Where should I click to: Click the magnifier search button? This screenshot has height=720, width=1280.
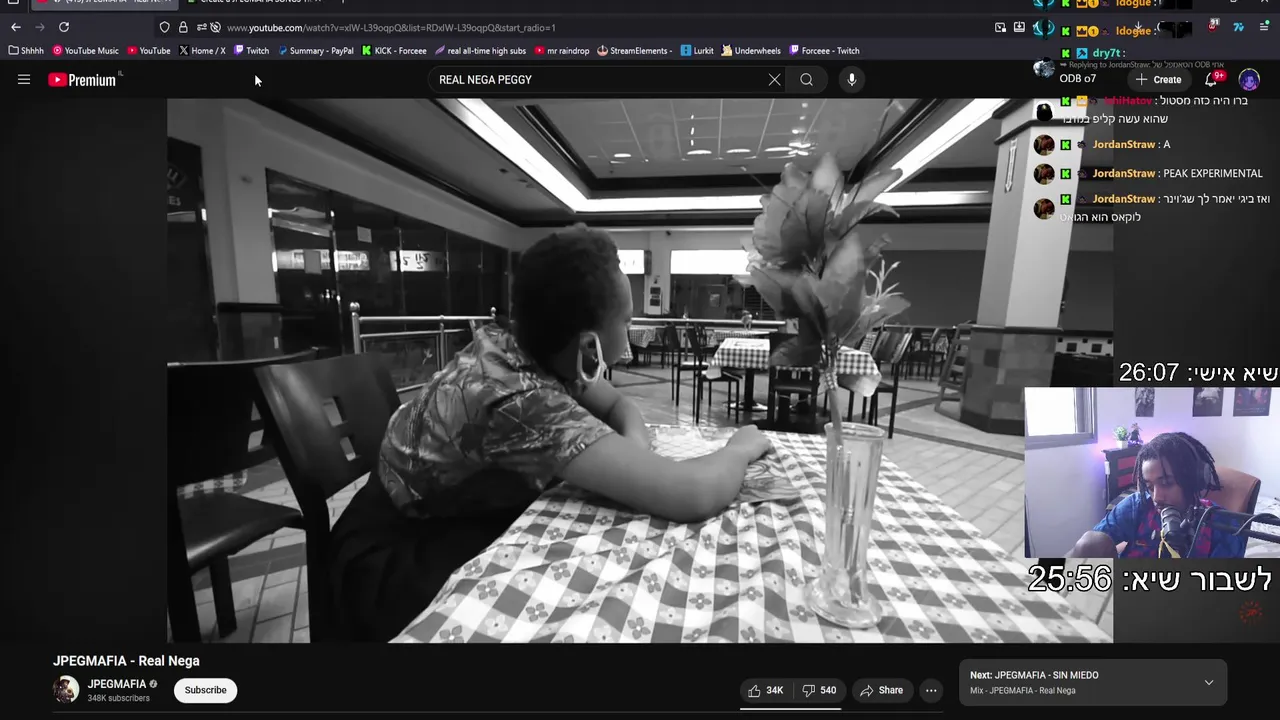(x=806, y=80)
